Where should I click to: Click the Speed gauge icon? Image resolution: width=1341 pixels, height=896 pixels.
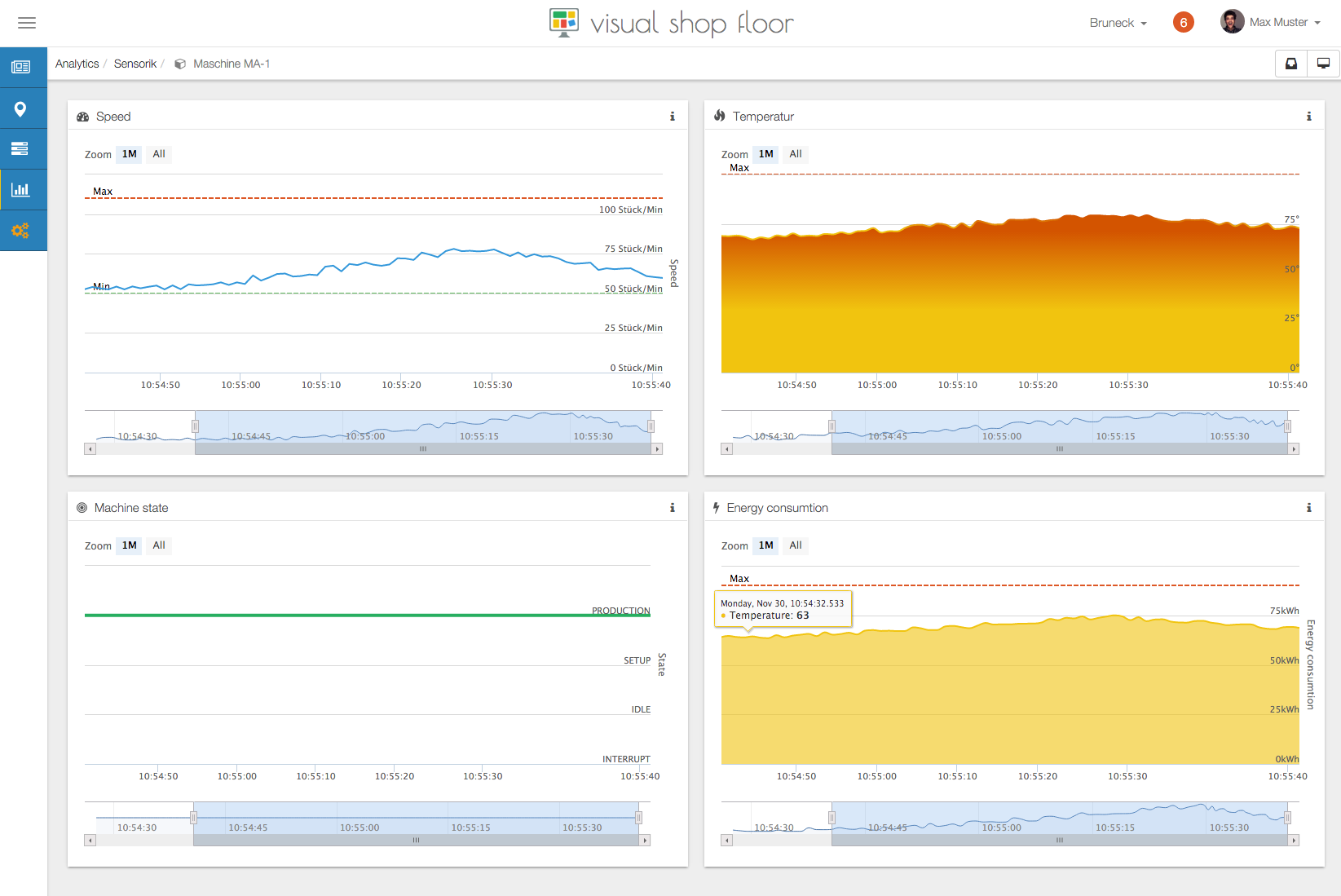tap(82, 117)
